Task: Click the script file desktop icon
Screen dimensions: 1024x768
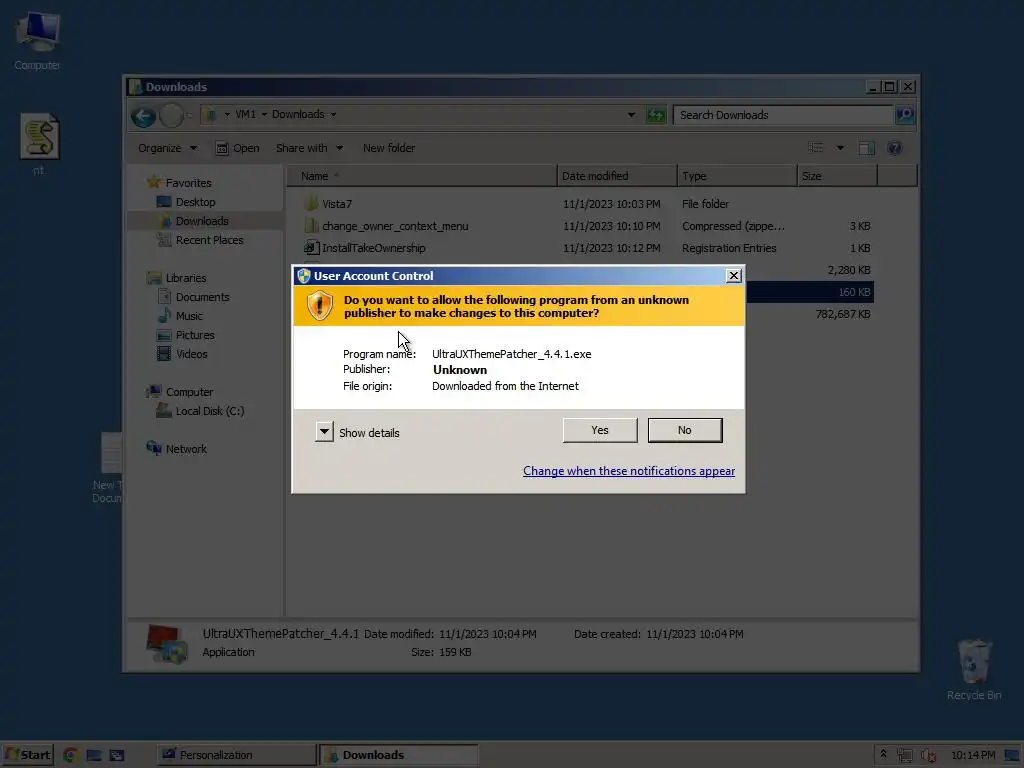Action: point(39,136)
